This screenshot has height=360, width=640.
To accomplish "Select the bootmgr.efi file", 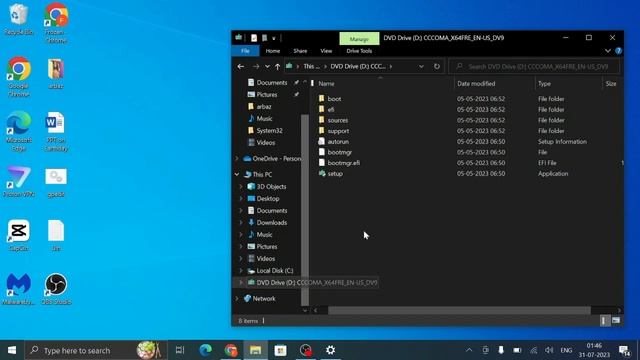I will click(x=344, y=163).
